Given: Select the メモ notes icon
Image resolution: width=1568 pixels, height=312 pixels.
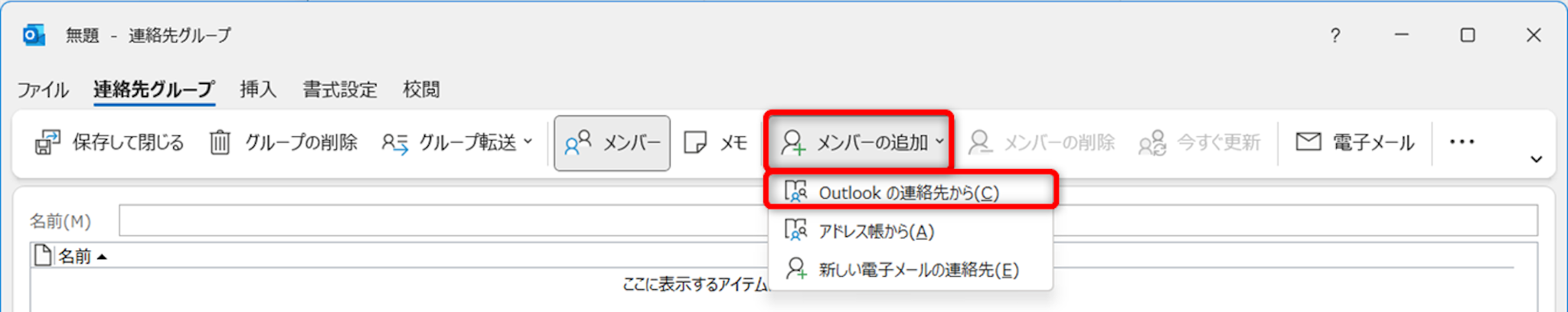Looking at the screenshot, I should click(x=695, y=143).
